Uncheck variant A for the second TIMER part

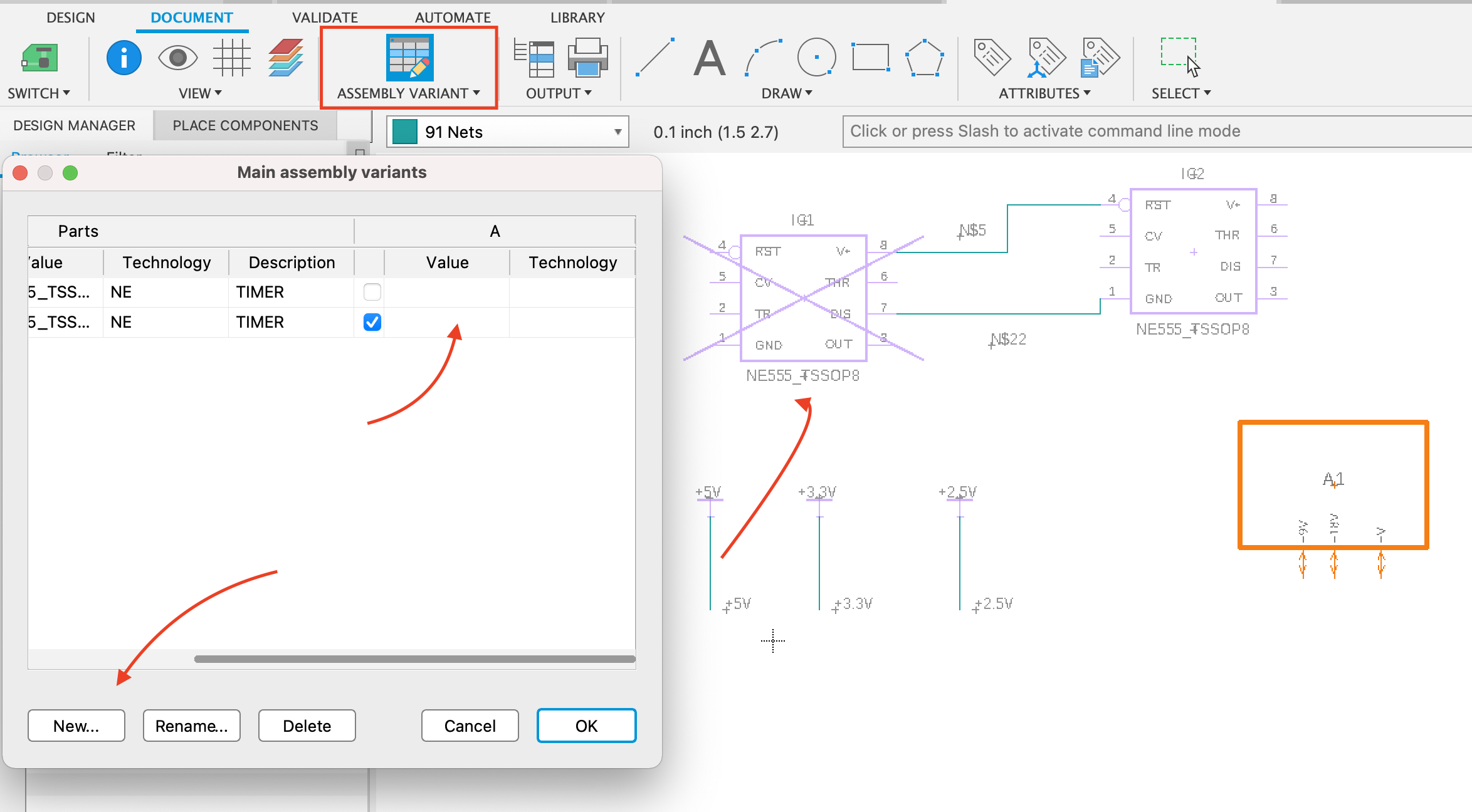pos(372,322)
